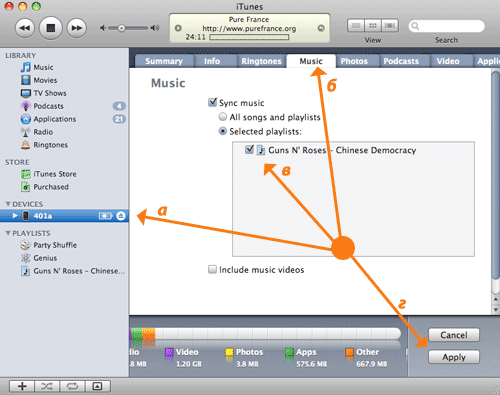The image size is (500, 395).
Task: Toggle the Sync music checkbox
Action: tap(212, 102)
